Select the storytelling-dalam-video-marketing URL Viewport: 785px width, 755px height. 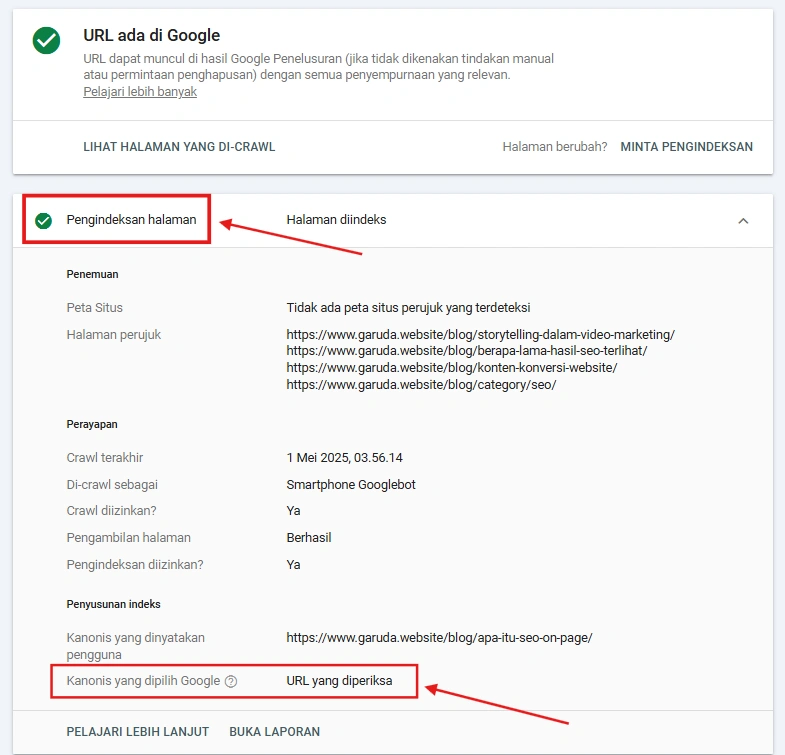pyautogui.click(x=481, y=334)
